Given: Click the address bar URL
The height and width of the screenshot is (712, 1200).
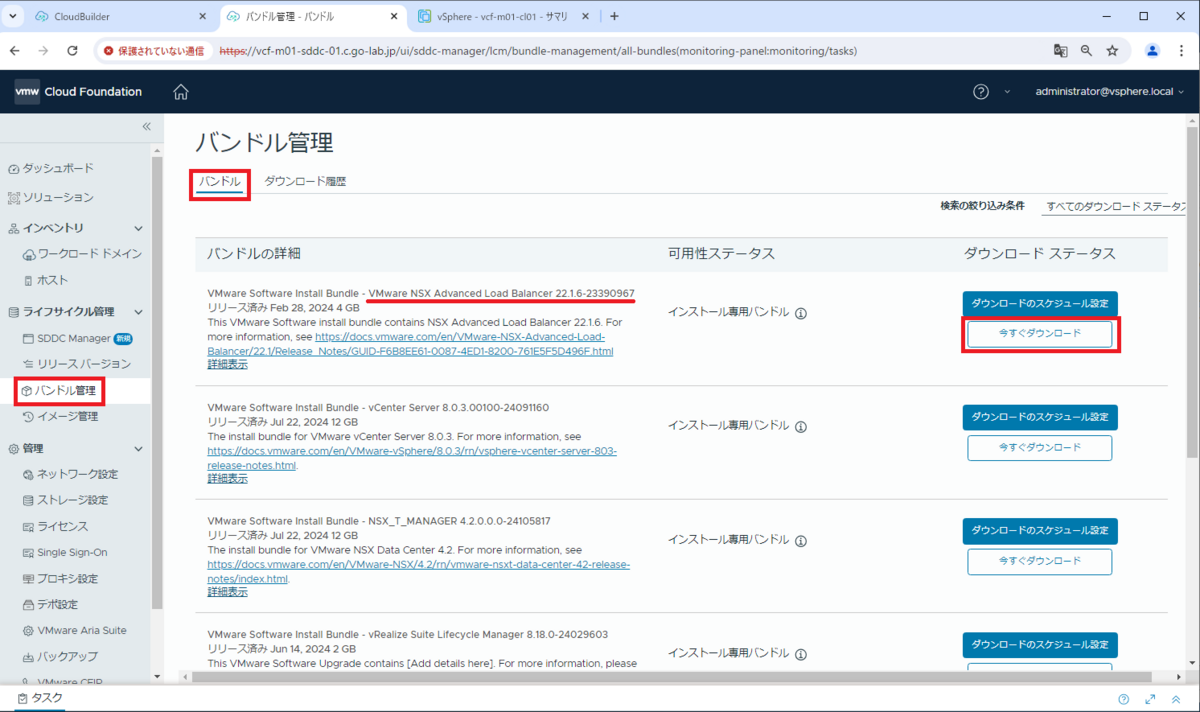Looking at the screenshot, I should [x=537, y=50].
